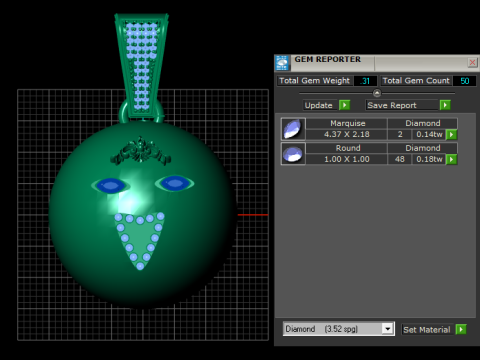Select the right blue marquise eye gem
The height and width of the screenshot is (360, 480).
(x=175, y=183)
